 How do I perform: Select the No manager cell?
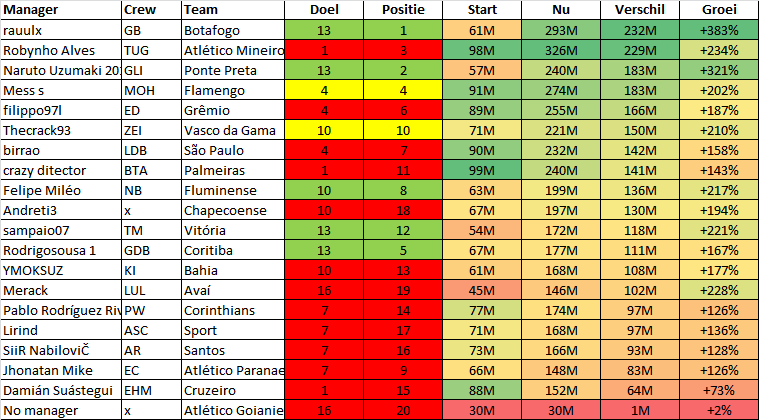tap(61, 410)
